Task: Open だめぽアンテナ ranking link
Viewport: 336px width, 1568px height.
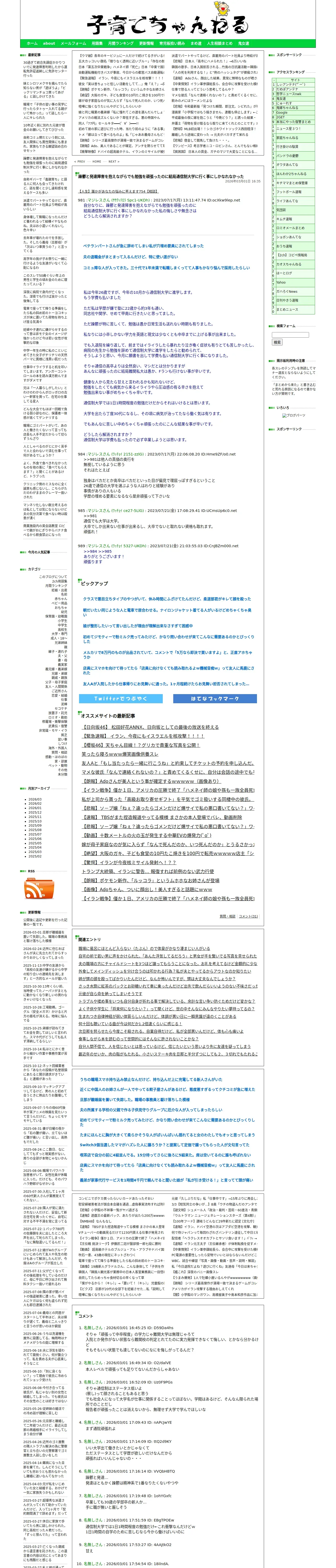Action: tap(288, 89)
